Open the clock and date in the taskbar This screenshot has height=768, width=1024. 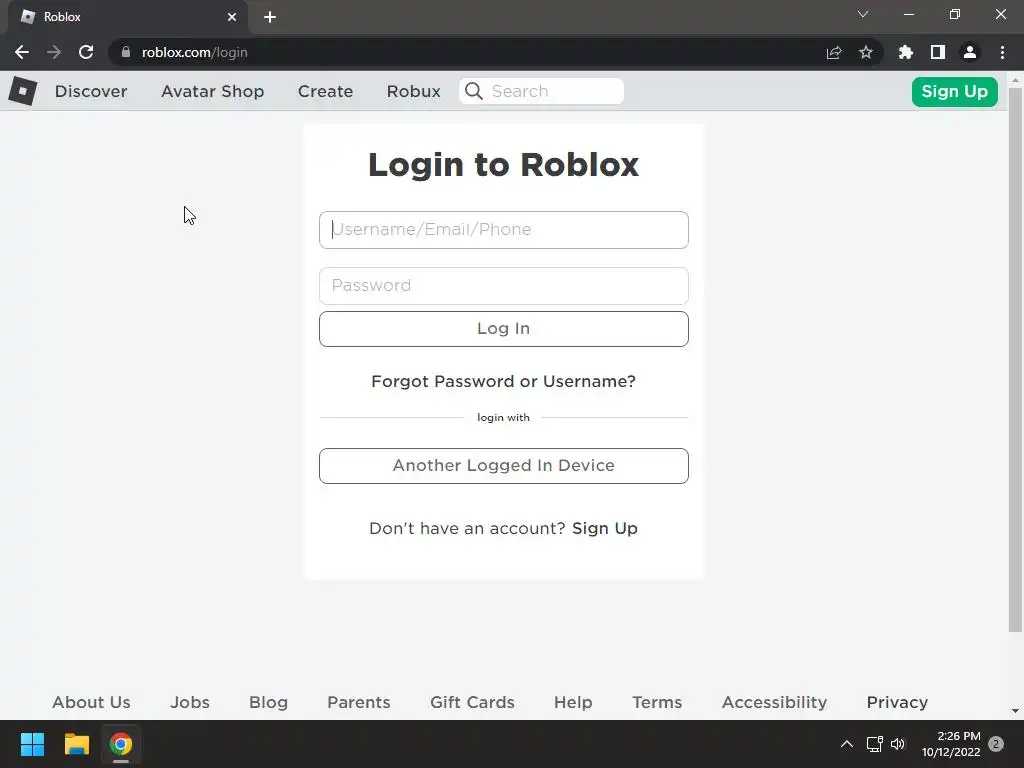point(951,744)
